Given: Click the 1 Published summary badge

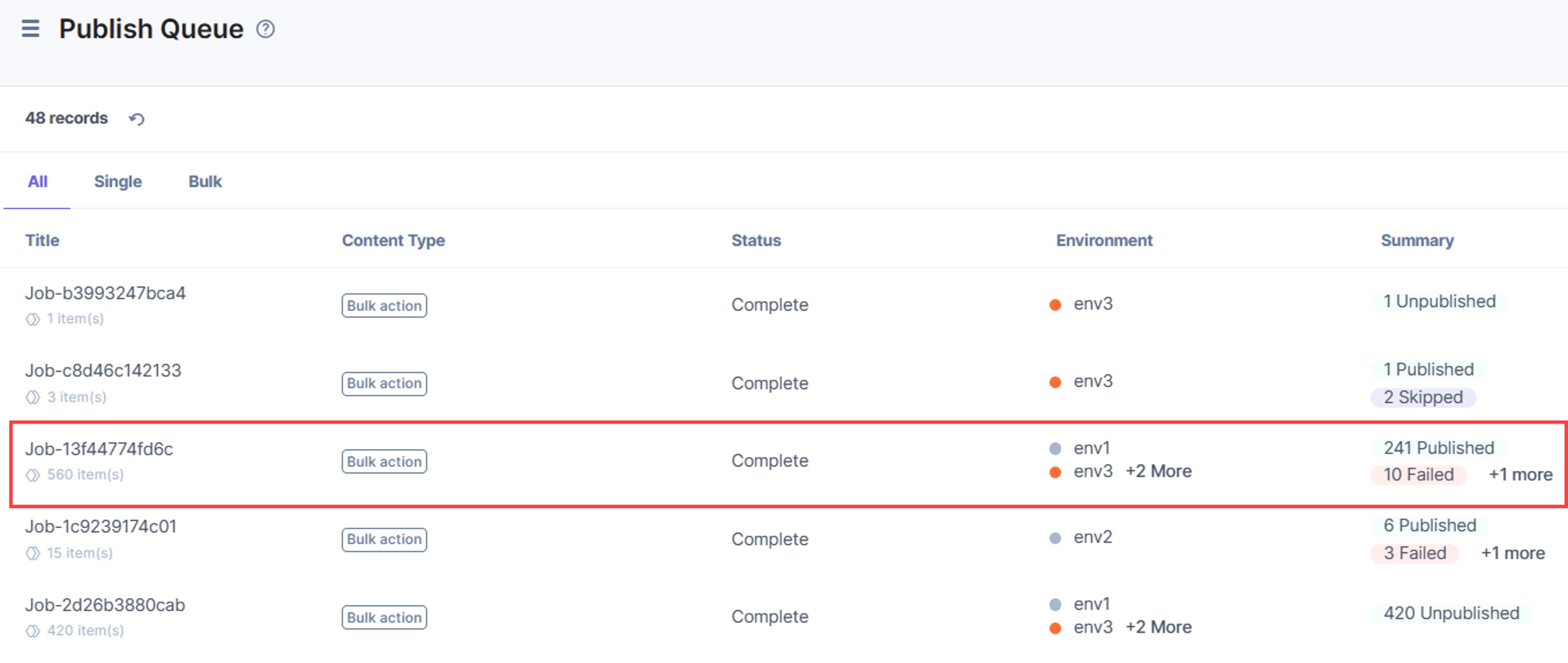Looking at the screenshot, I should [1428, 370].
